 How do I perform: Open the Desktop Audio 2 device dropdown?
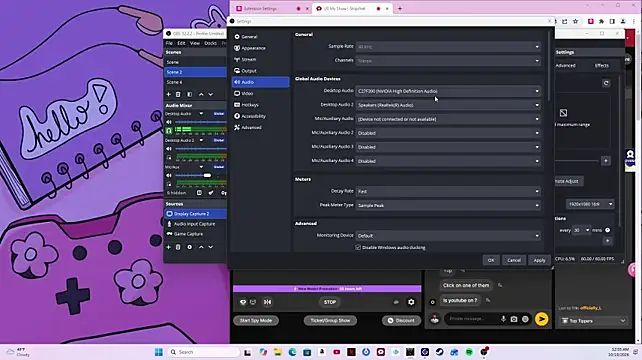(448, 105)
